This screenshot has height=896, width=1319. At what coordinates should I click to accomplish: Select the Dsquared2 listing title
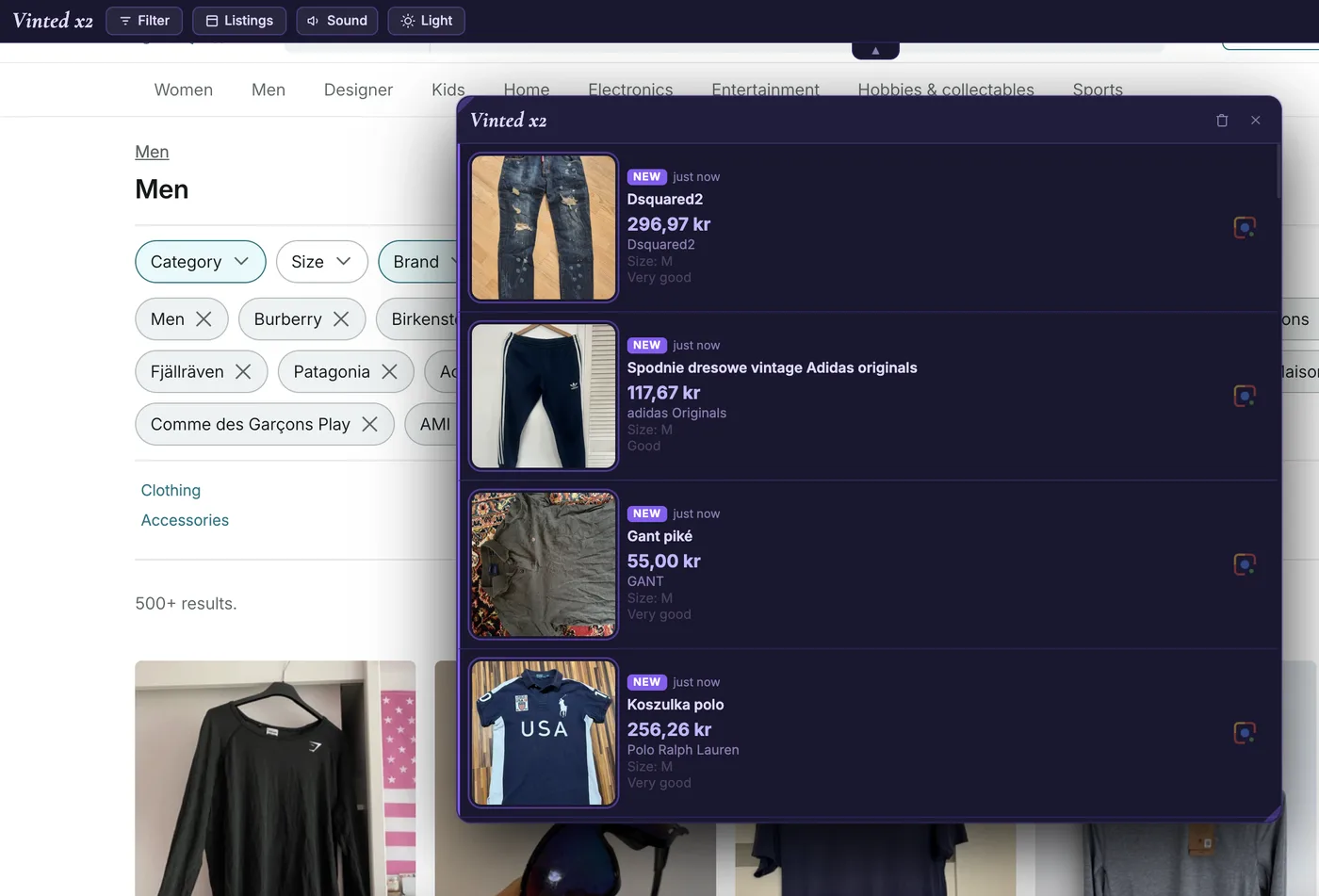pyautogui.click(x=665, y=200)
